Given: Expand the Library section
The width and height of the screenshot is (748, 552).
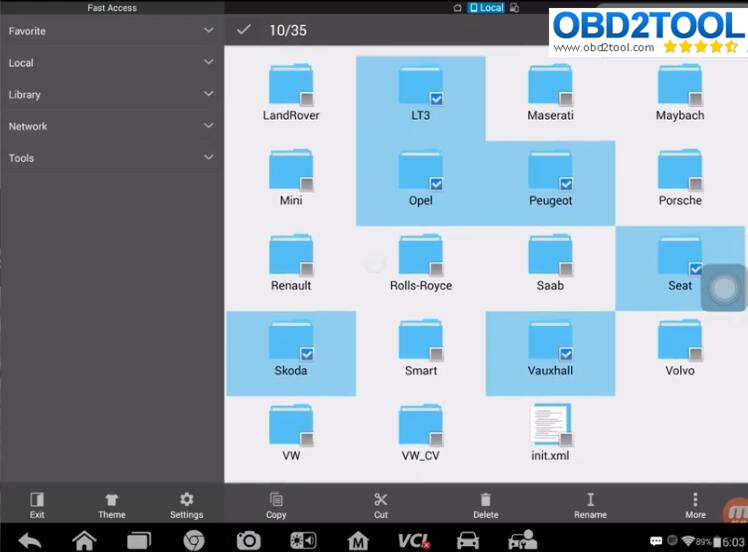Looking at the screenshot, I should [x=112, y=94].
